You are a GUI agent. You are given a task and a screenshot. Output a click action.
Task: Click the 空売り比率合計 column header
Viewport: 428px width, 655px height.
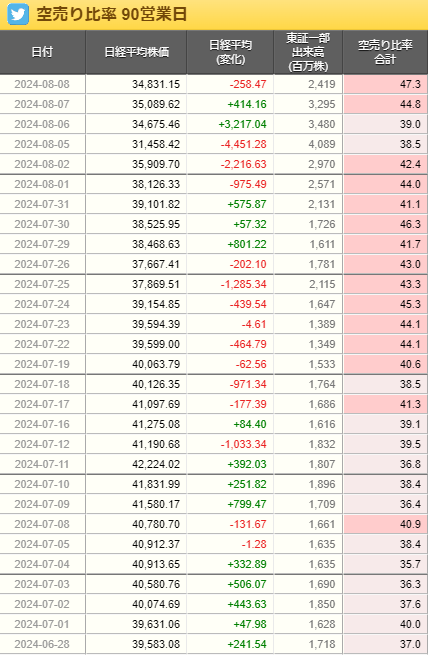coord(385,52)
